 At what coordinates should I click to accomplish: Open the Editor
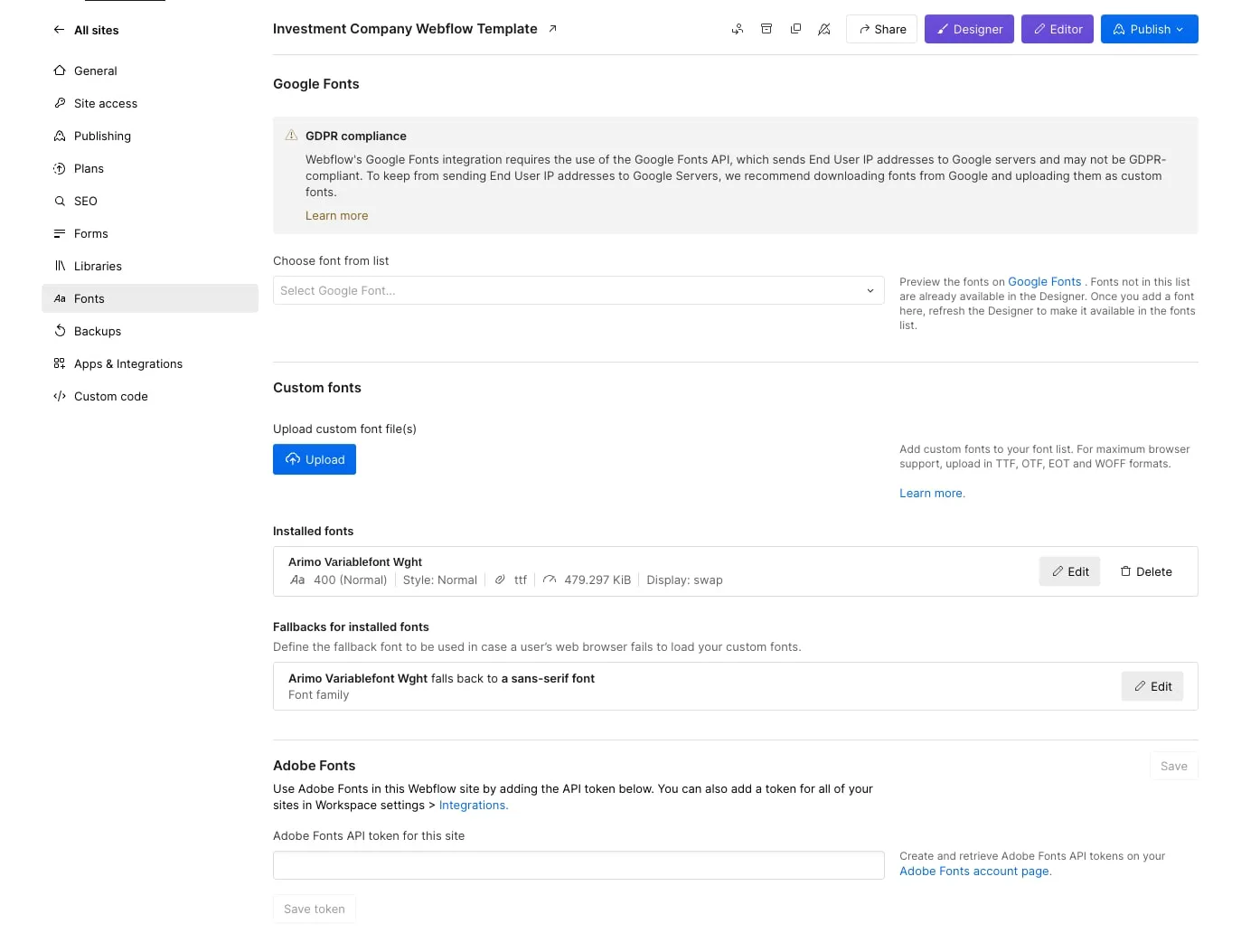coord(1058,29)
